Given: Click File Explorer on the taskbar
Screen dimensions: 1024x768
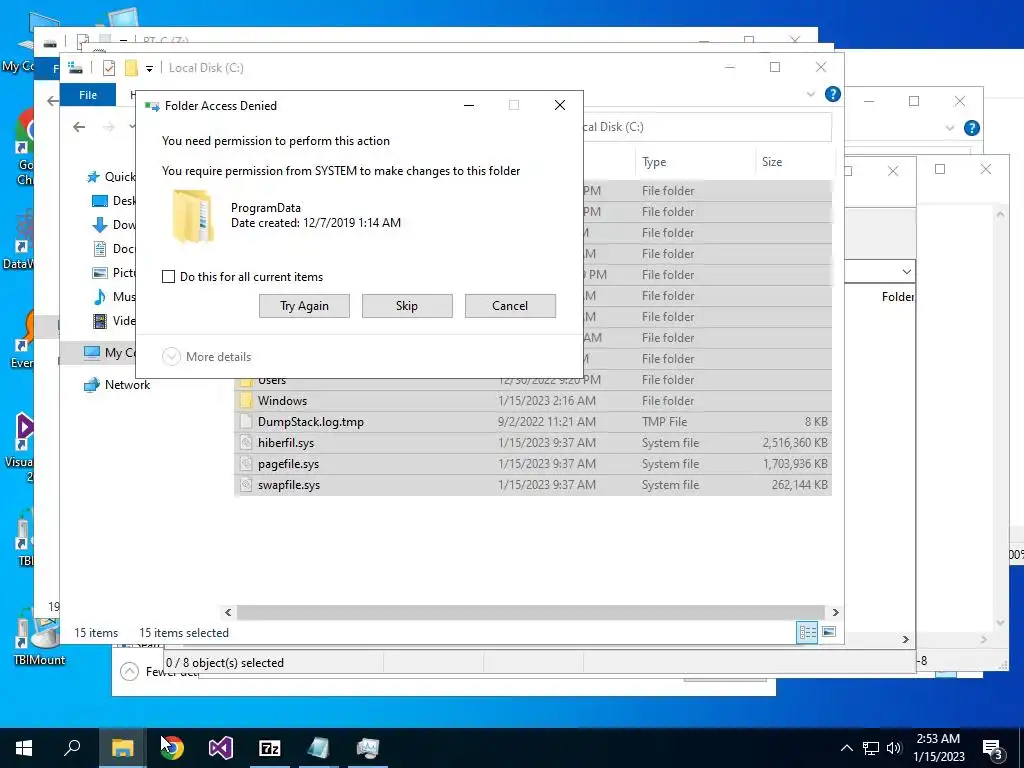Looking at the screenshot, I should tap(122, 748).
